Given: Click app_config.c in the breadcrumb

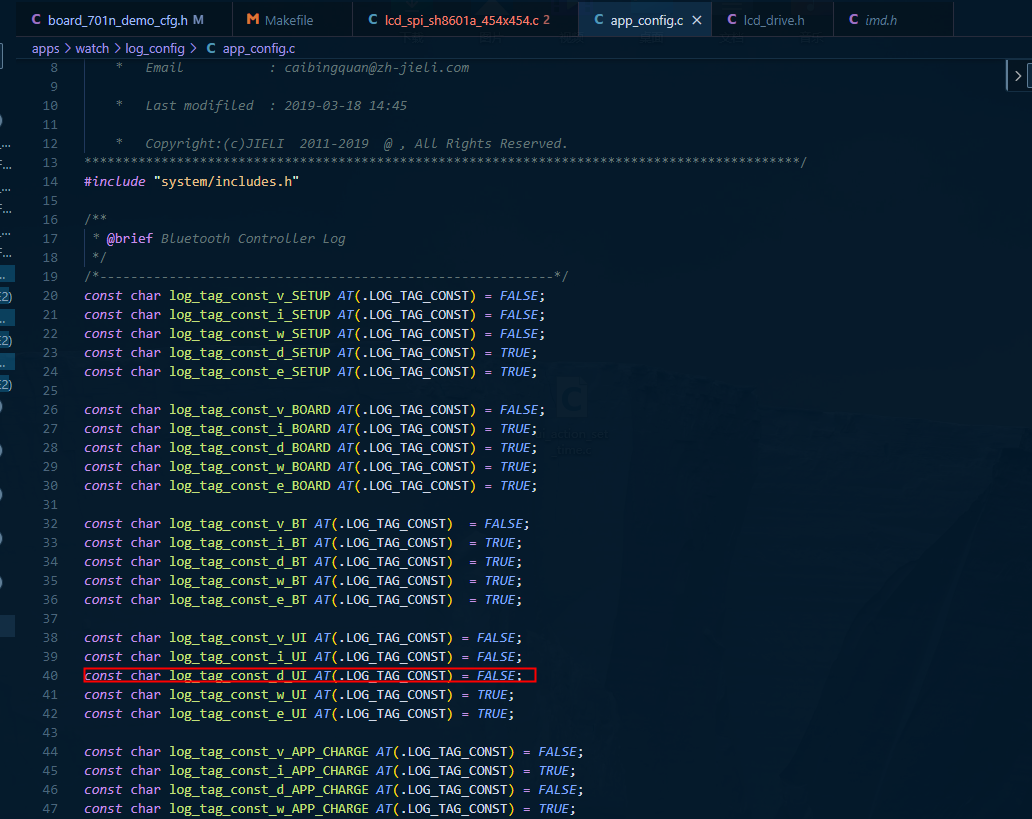Looking at the screenshot, I should 259,49.
